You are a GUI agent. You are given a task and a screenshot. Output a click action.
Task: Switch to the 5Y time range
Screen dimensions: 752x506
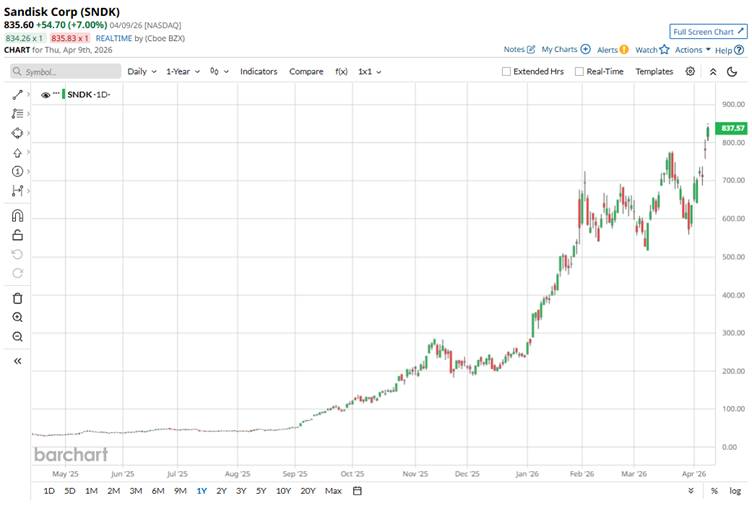click(x=261, y=491)
